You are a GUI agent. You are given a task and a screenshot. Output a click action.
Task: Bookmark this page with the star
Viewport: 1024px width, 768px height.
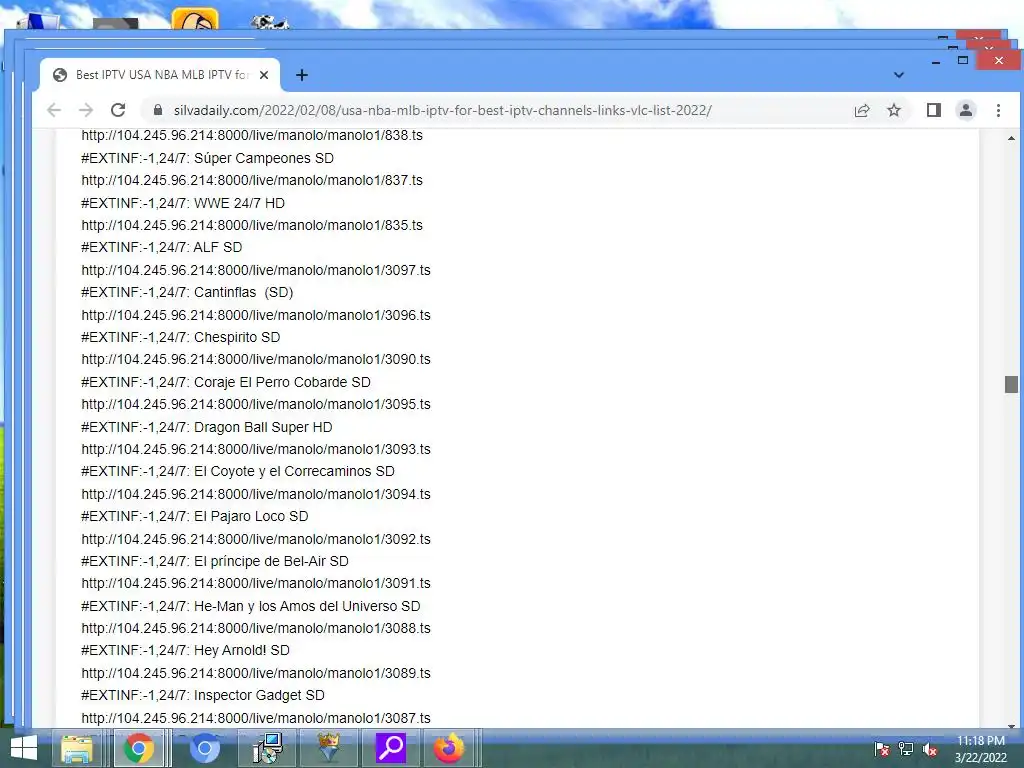pos(894,110)
